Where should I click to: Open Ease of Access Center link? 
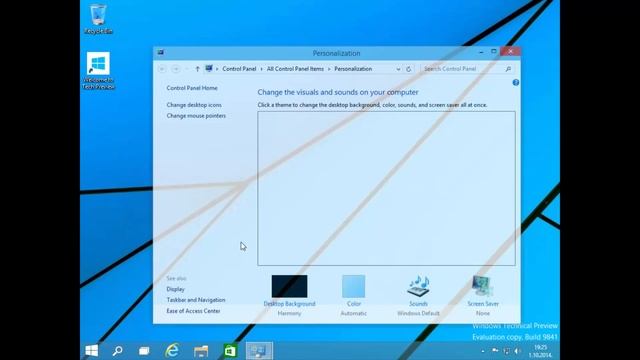pos(193,311)
